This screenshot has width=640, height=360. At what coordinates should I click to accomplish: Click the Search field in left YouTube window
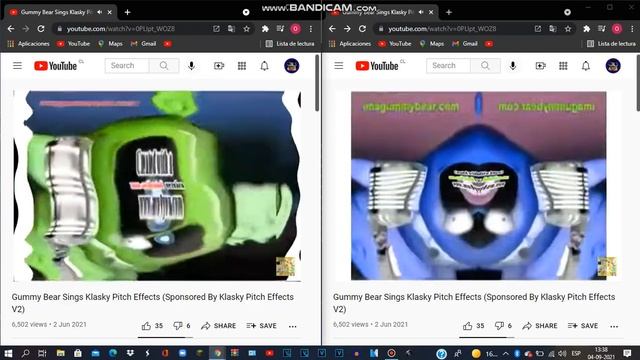[127, 66]
